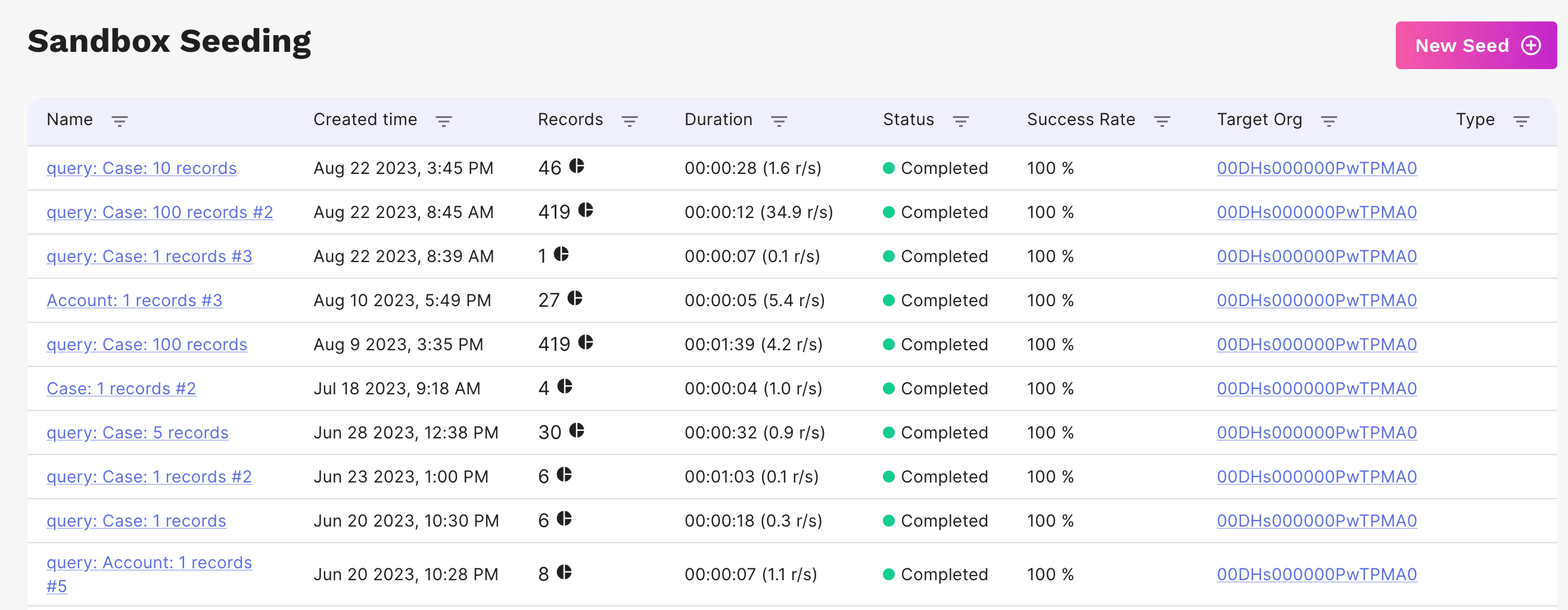Open the Duration column filter icon
This screenshot has width=1568, height=610.
click(779, 121)
